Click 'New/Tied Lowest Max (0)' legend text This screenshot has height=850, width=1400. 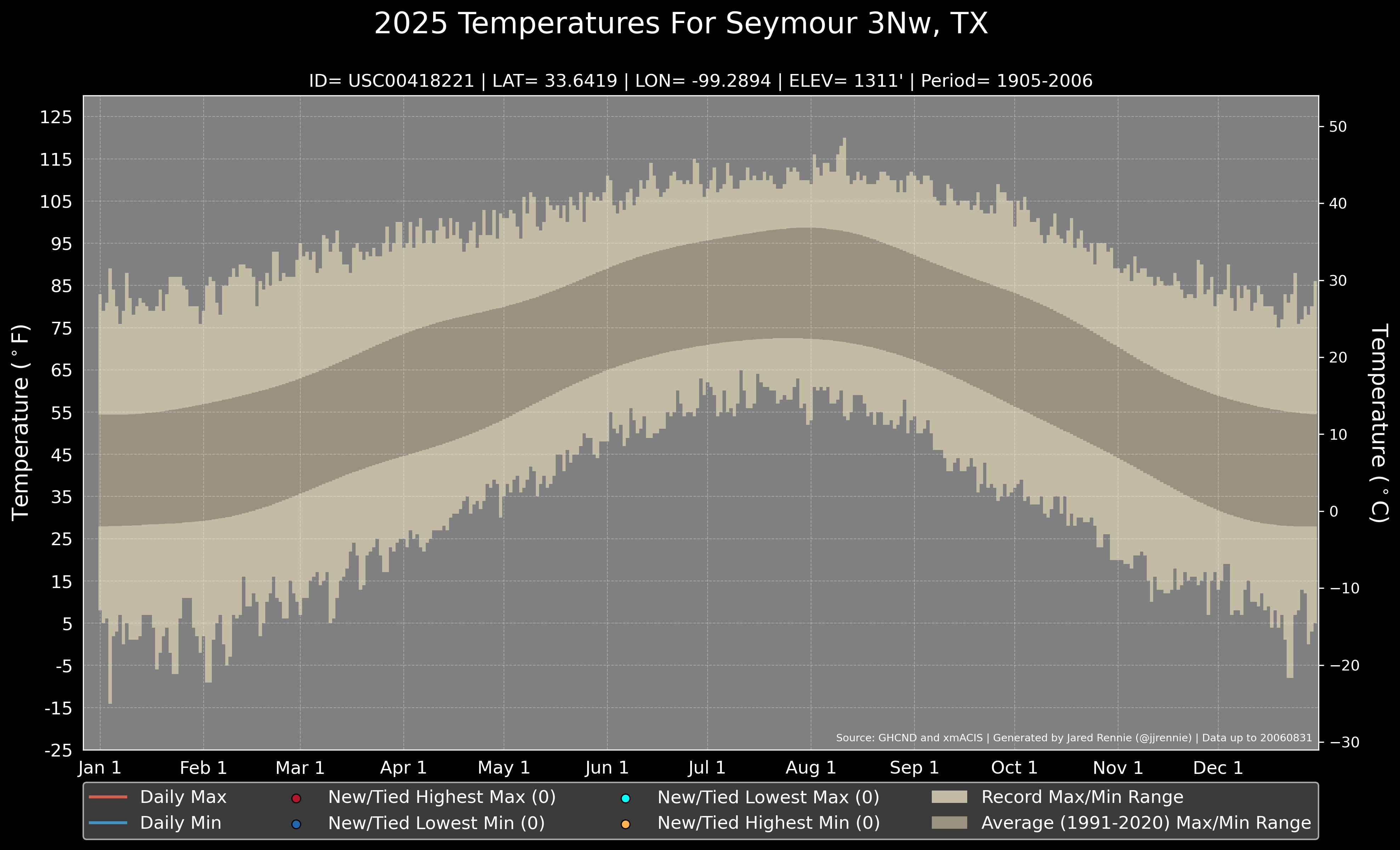pos(768,797)
